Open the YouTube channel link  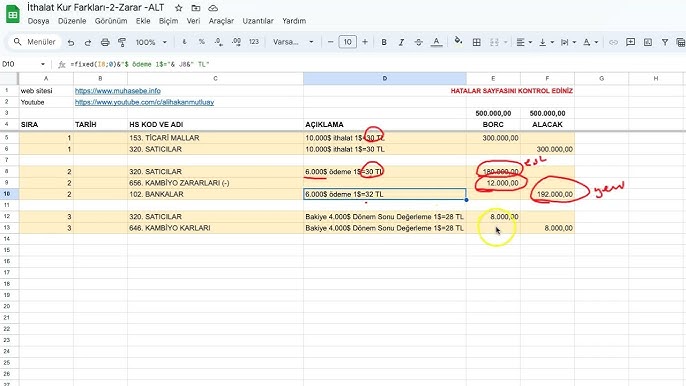click(x=144, y=102)
